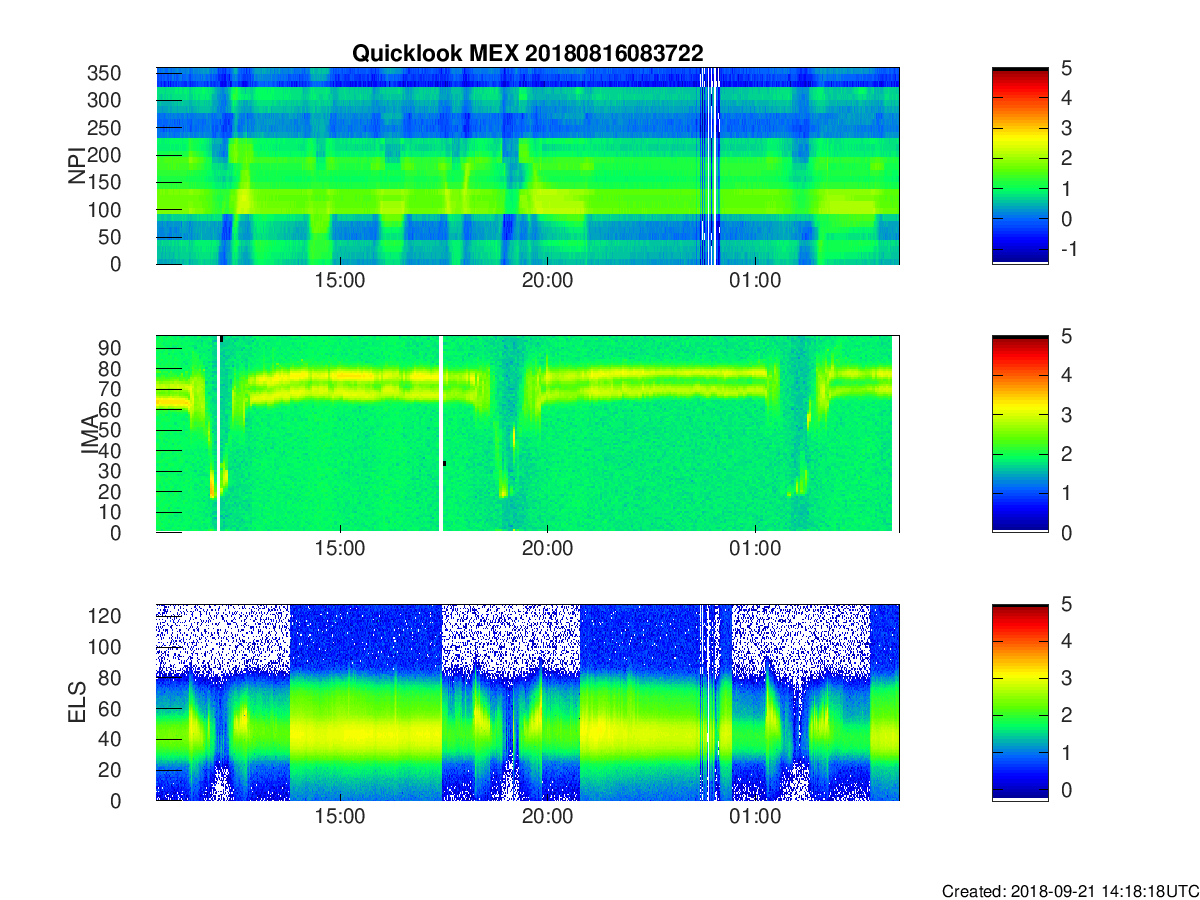
Task: Click the 15:00 tick under the NPI plot
Action: [x=340, y=280]
